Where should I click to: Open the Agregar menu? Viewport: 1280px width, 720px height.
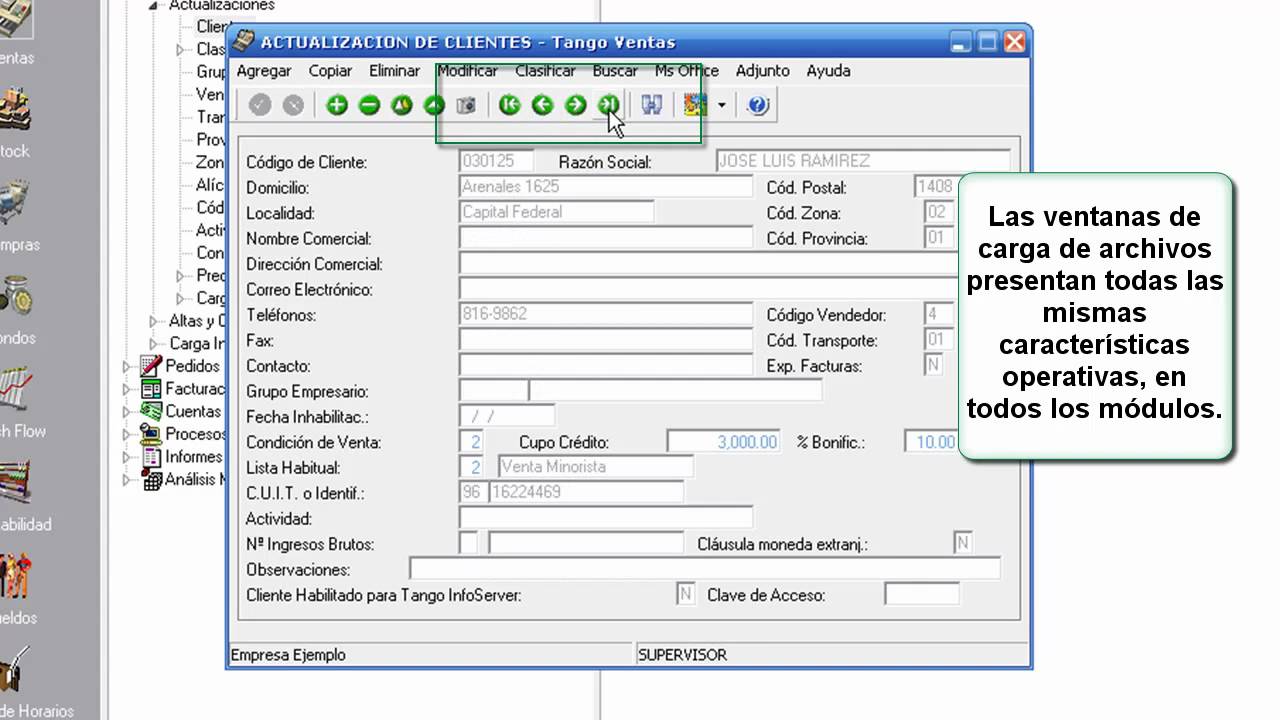[264, 71]
